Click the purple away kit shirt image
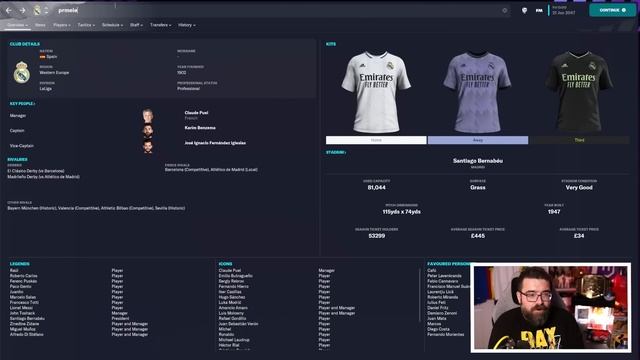The image size is (640, 360). (x=477, y=92)
